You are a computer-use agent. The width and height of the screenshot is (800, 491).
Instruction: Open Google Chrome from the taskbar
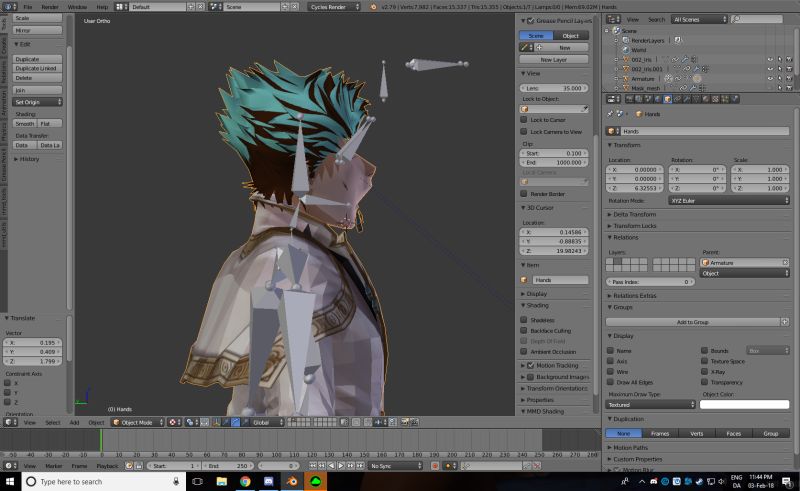[x=245, y=481]
